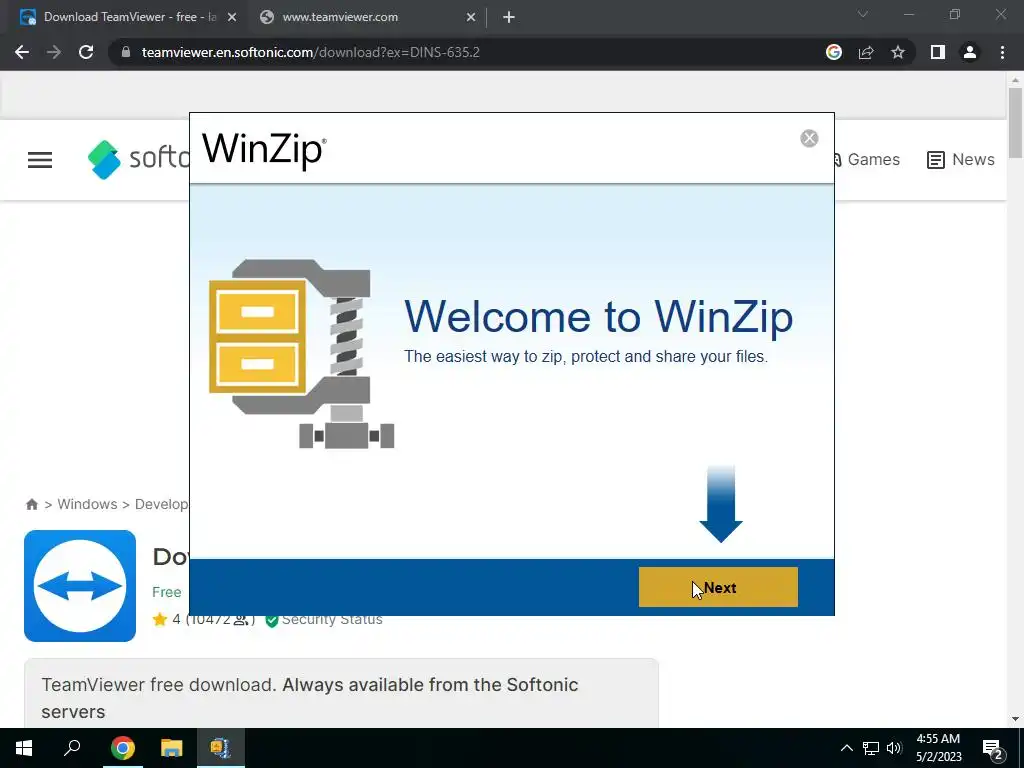Open the Windows Start menu

24,748
